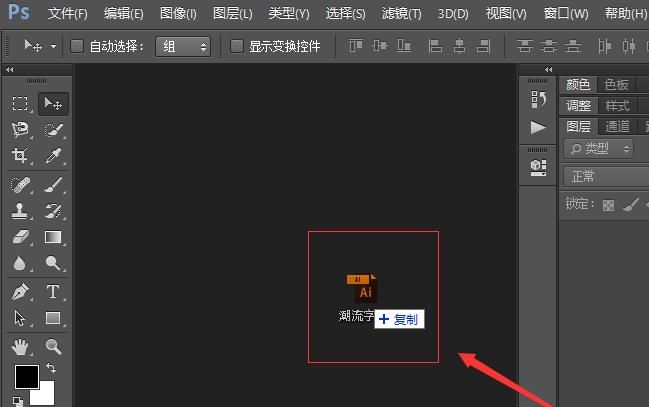Select the Move tool in toolbox
The image size is (649, 407).
pyautogui.click(x=53, y=103)
